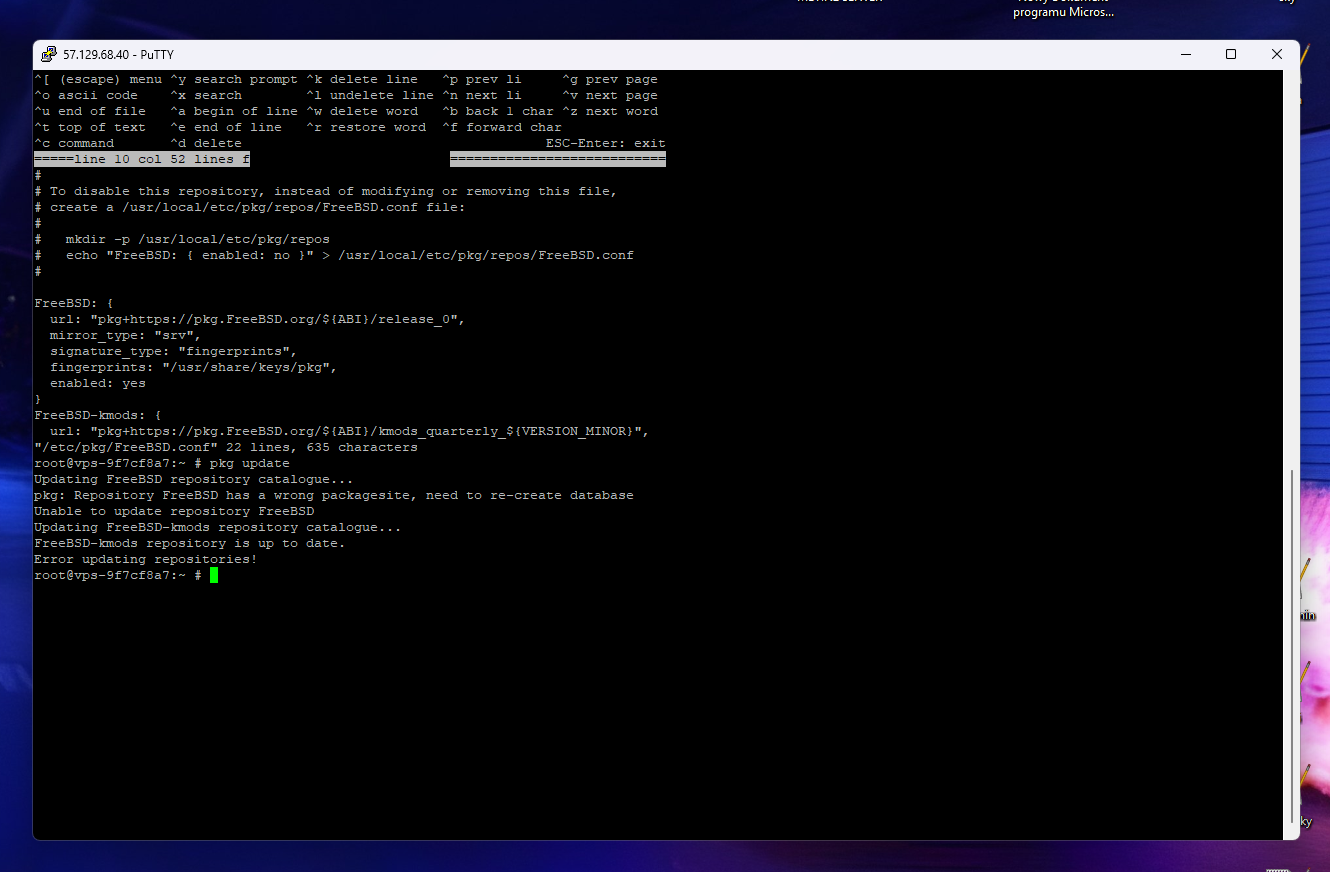Click the release_0 FreeBSD url line
Screen dimensions: 1330x872
coord(257,319)
